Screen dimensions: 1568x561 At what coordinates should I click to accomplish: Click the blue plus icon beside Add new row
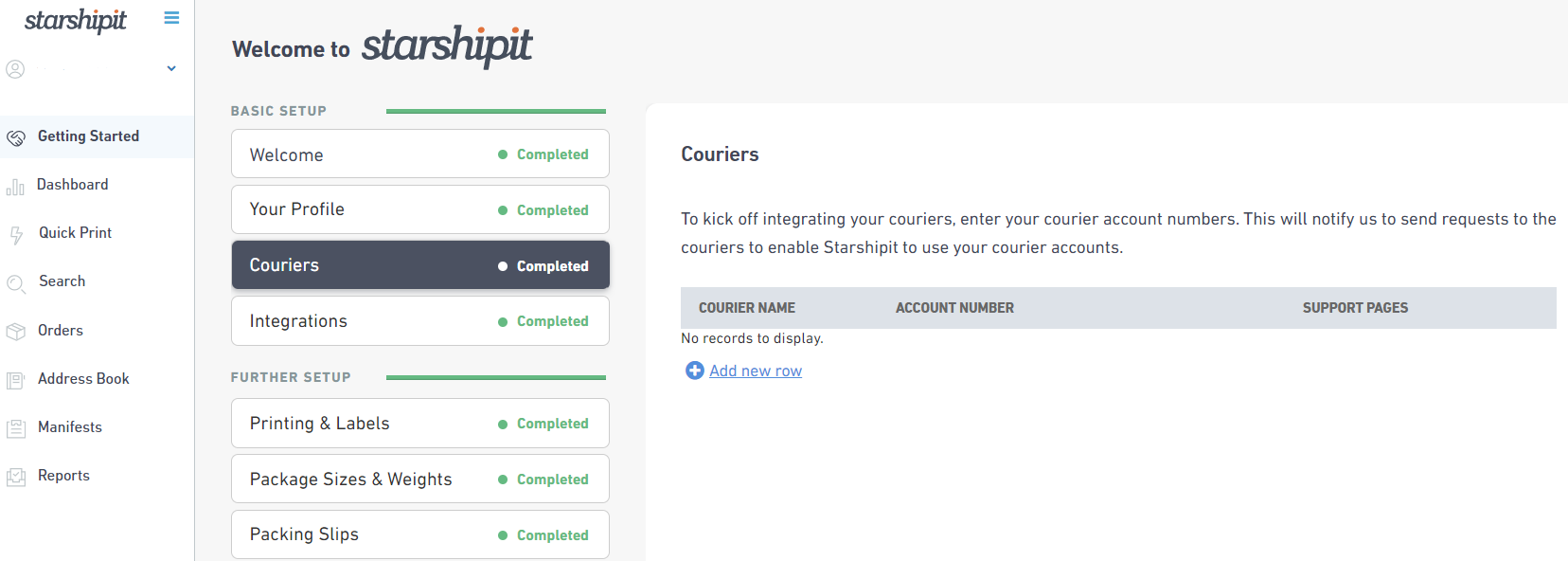[x=695, y=371]
